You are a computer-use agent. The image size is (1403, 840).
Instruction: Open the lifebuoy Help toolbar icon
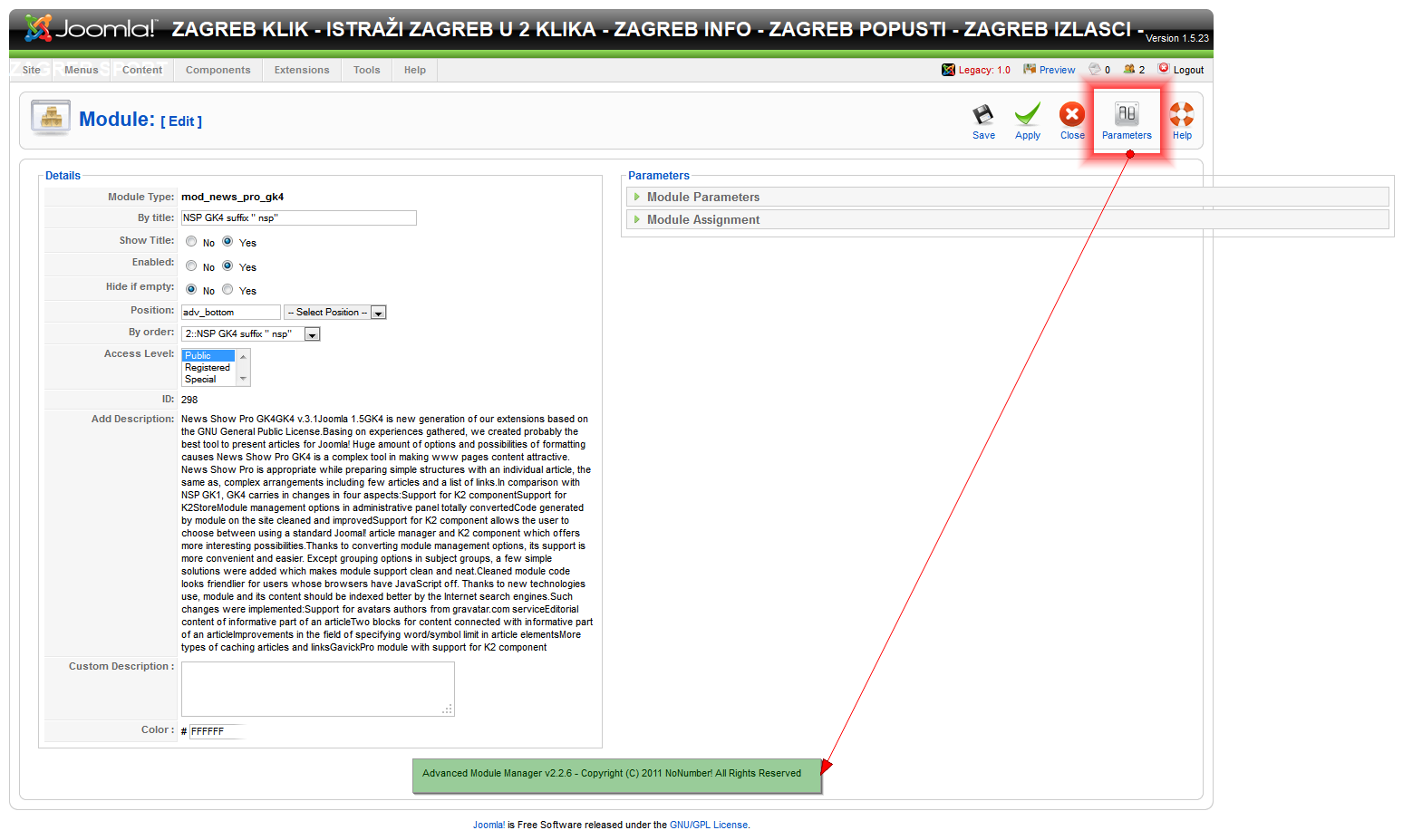point(1182,114)
